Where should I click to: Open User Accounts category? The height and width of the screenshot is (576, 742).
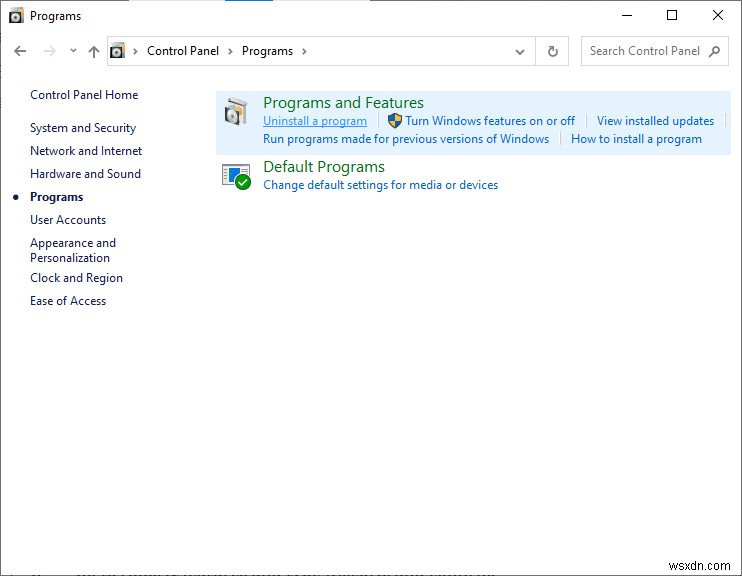68,220
